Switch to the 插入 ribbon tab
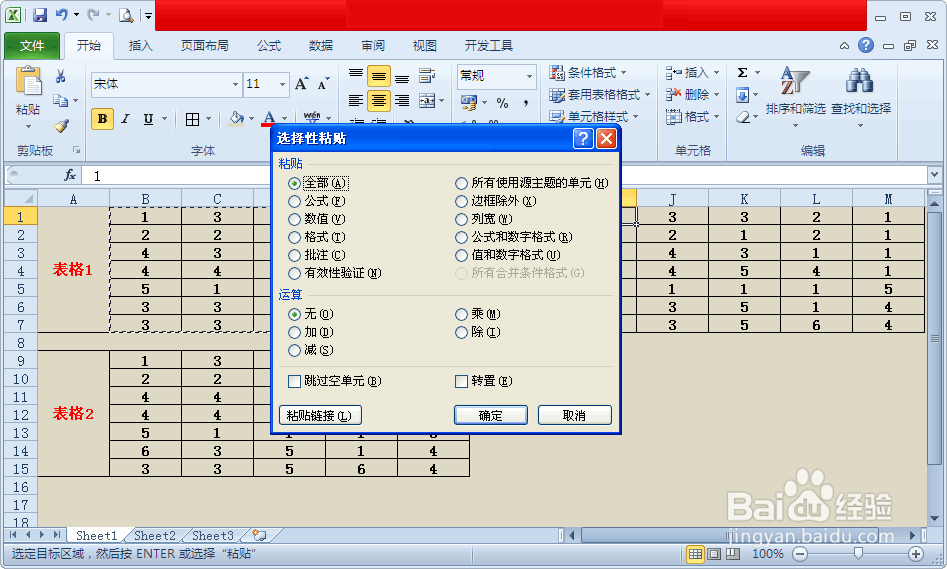This screenshot has height=569, width=947. (141, 45)
